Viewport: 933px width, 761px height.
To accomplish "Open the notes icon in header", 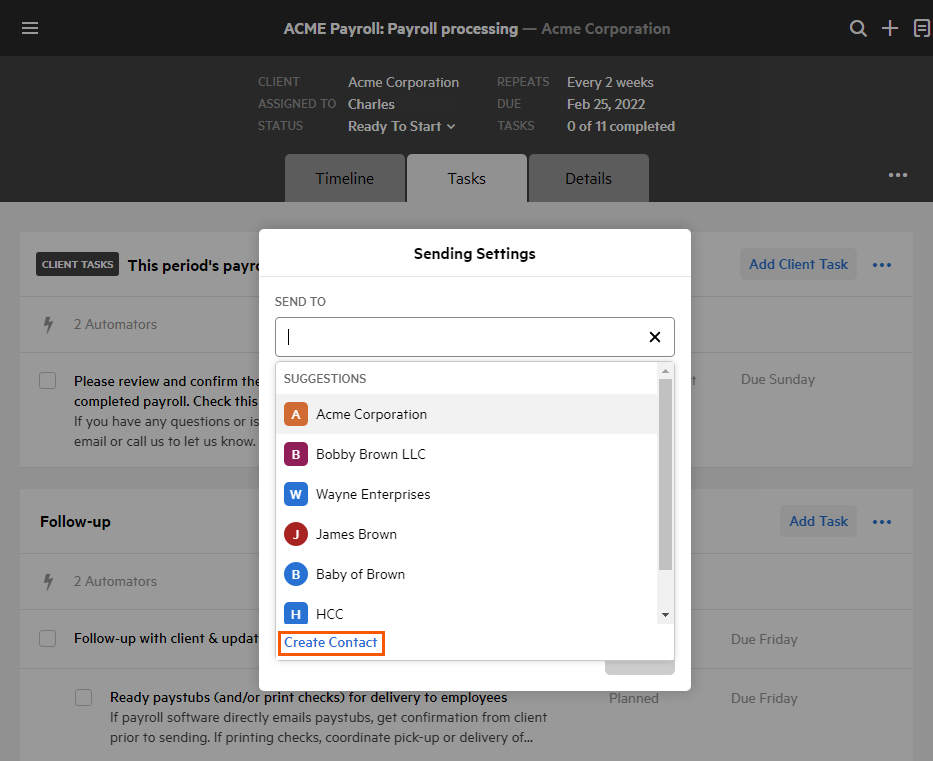I will (921, 28).
